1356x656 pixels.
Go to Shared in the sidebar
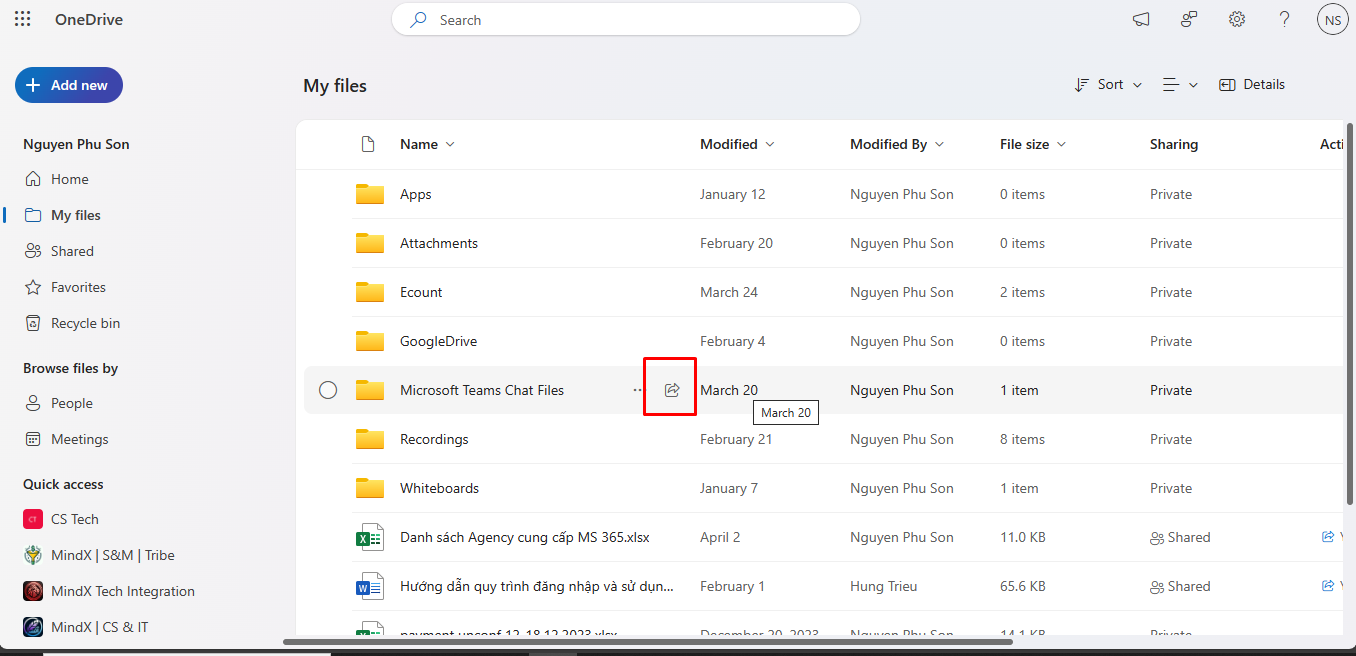coord(72,251)
